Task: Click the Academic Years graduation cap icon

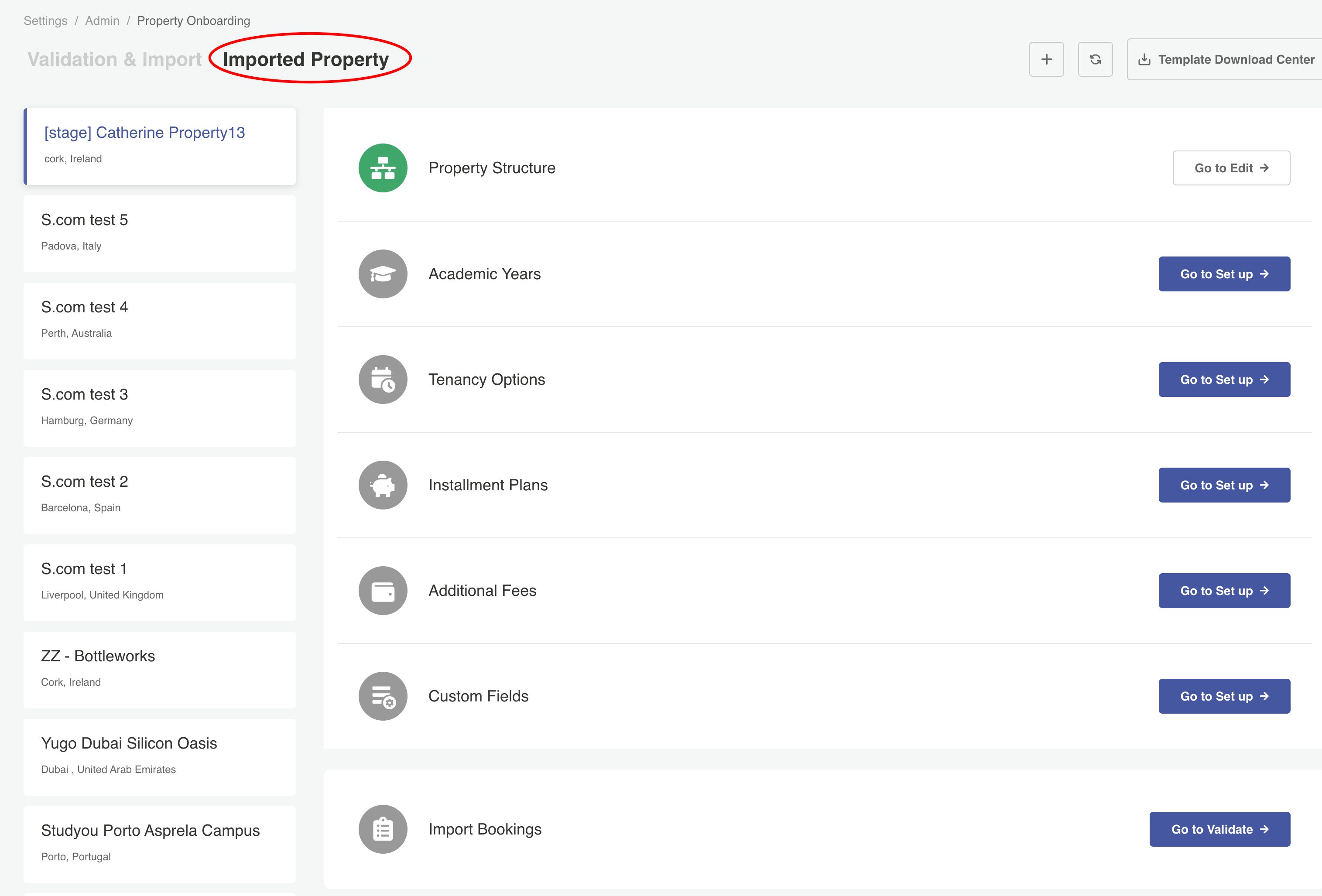Action: tap(383, 274)
